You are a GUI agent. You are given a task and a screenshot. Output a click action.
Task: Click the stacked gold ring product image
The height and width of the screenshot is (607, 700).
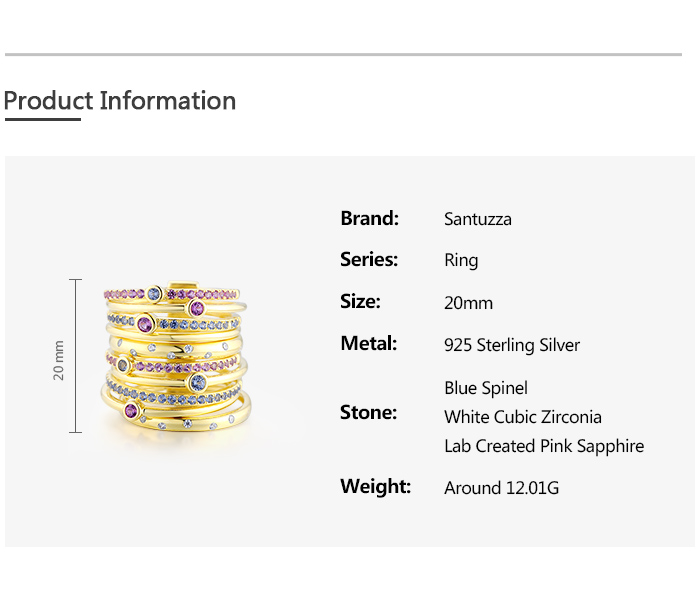tap(174, 355)
